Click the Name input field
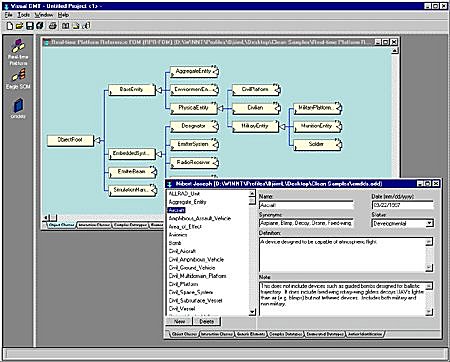Screen dimensions: 450x362 click(306, 205)
